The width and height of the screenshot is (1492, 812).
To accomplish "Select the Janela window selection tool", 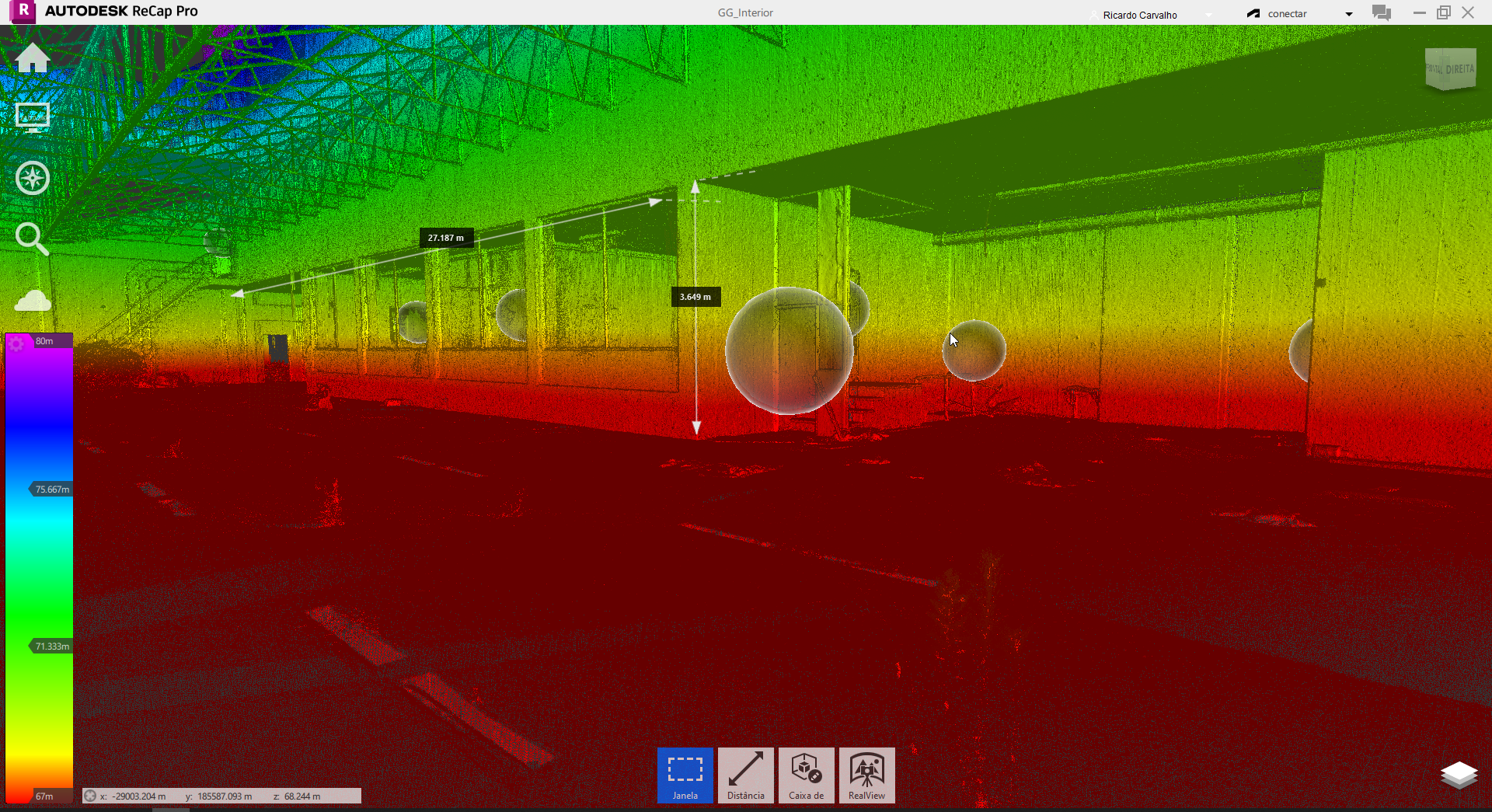I will (685, 775).
